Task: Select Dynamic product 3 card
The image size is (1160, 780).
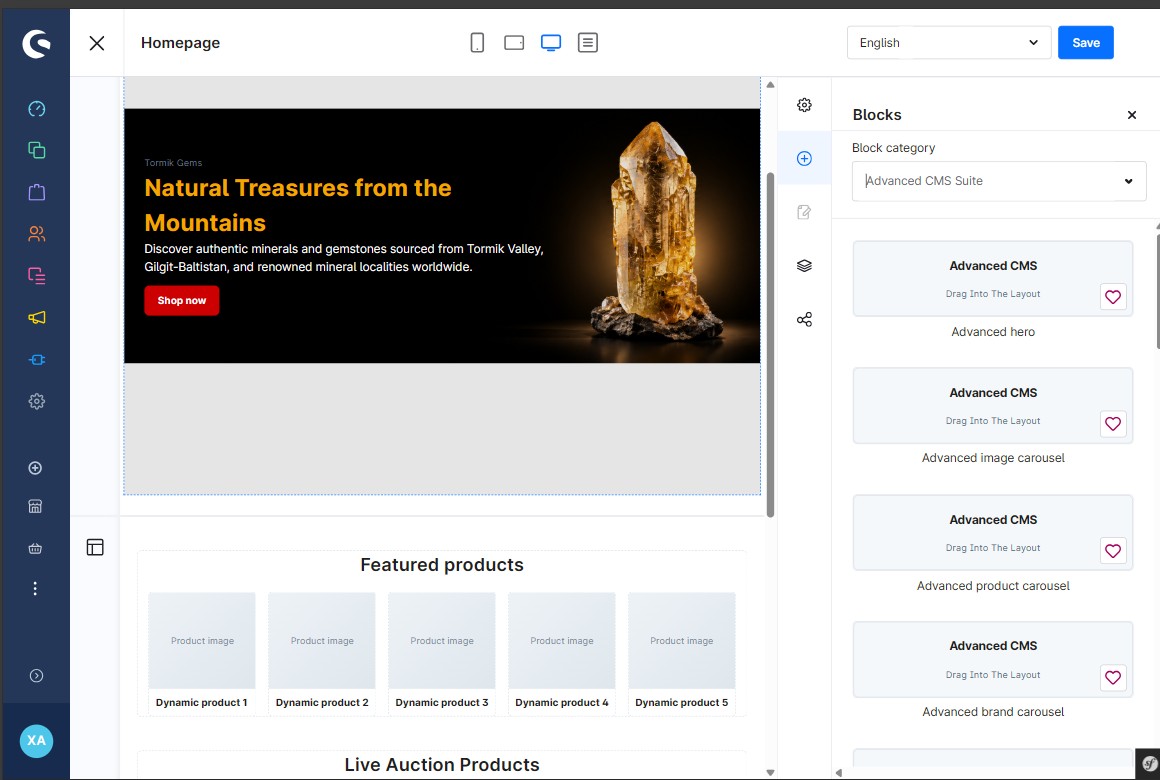Action: [442, 653]
